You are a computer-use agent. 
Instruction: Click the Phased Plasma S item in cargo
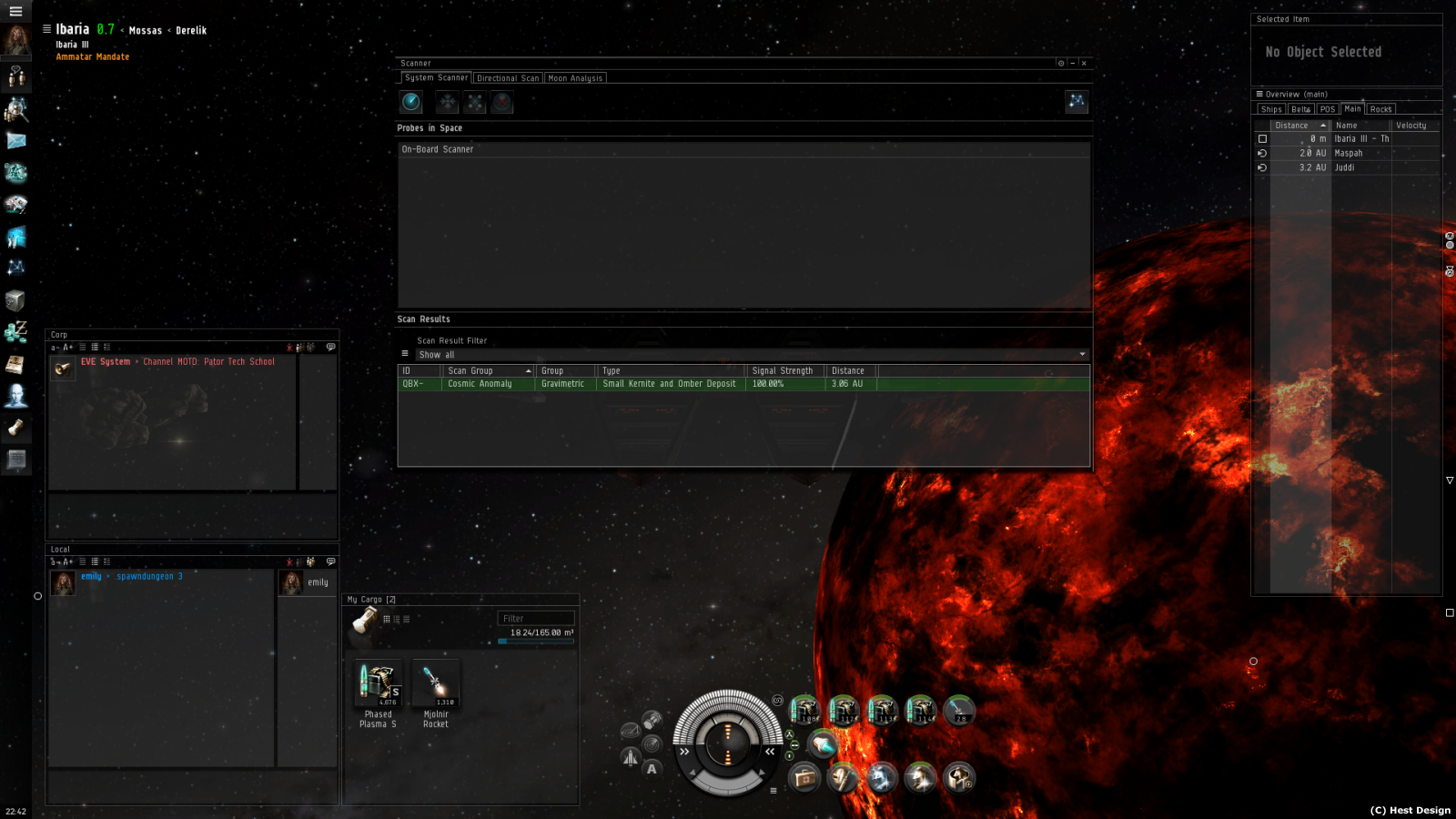point(379,694)
